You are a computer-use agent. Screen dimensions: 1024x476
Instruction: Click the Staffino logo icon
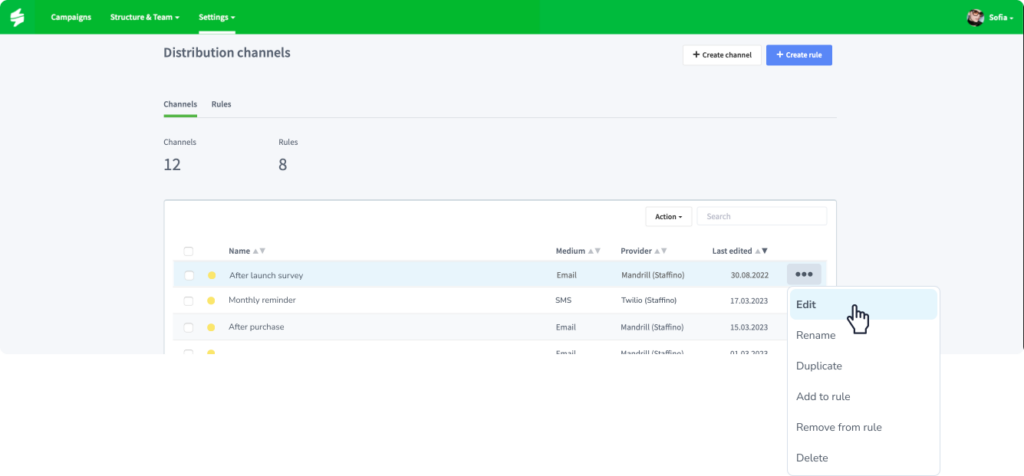coord(17,18)
